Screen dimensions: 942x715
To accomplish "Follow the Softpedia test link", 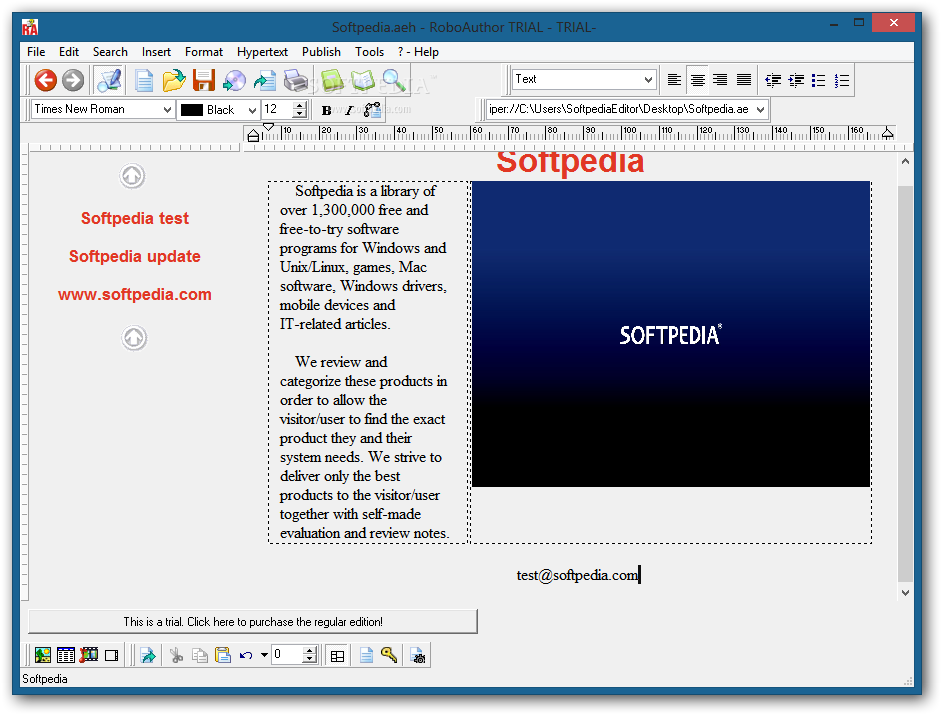I will pyautogui.click(x=135, y=218).
